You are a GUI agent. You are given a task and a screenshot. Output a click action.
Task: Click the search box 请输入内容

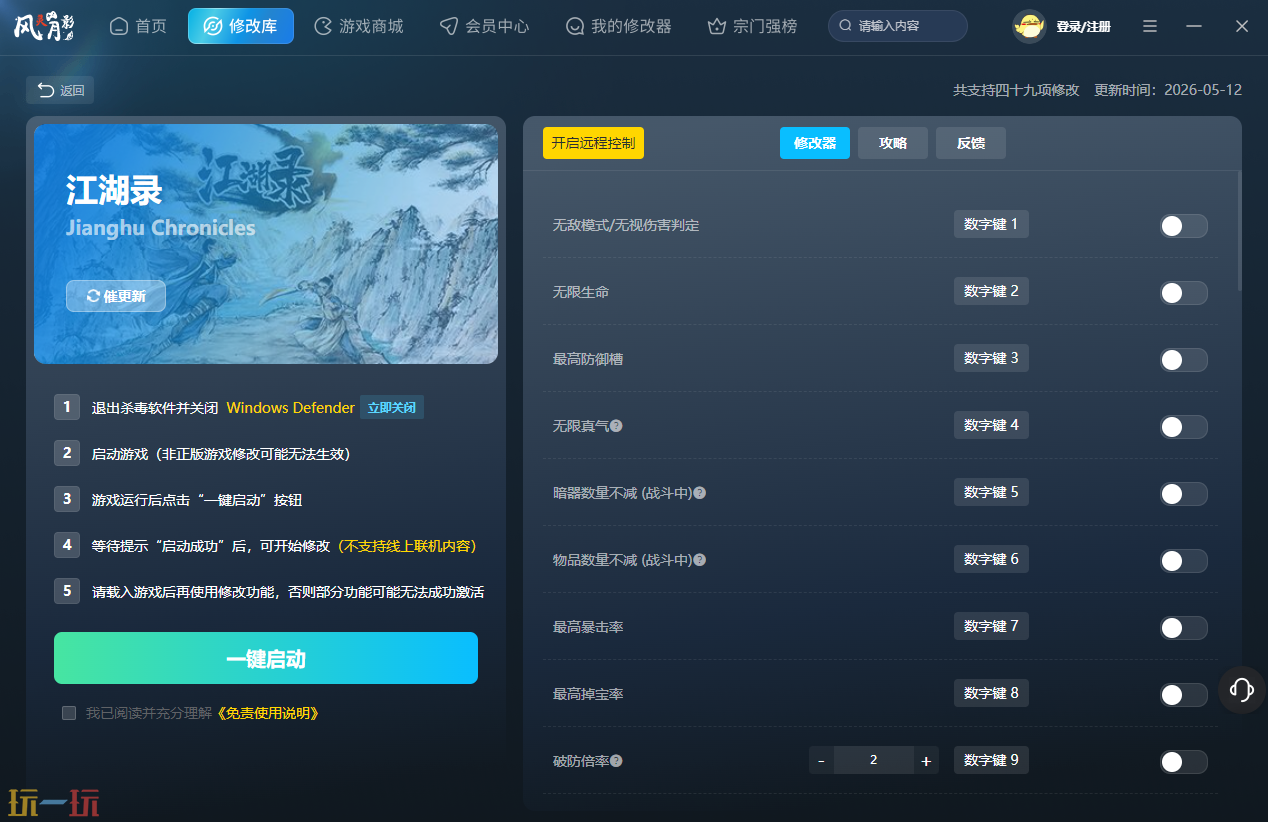coord(898,26)
